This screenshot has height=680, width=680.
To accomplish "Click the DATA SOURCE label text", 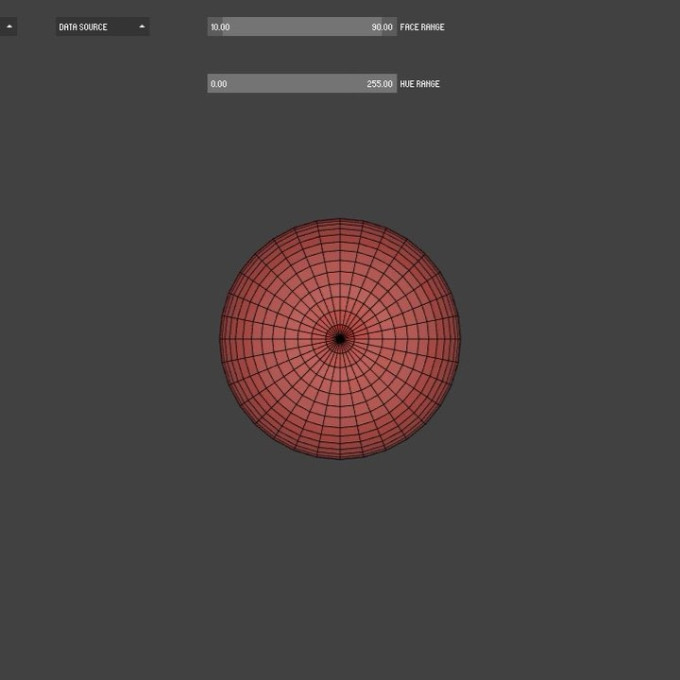I will point(83,27).
